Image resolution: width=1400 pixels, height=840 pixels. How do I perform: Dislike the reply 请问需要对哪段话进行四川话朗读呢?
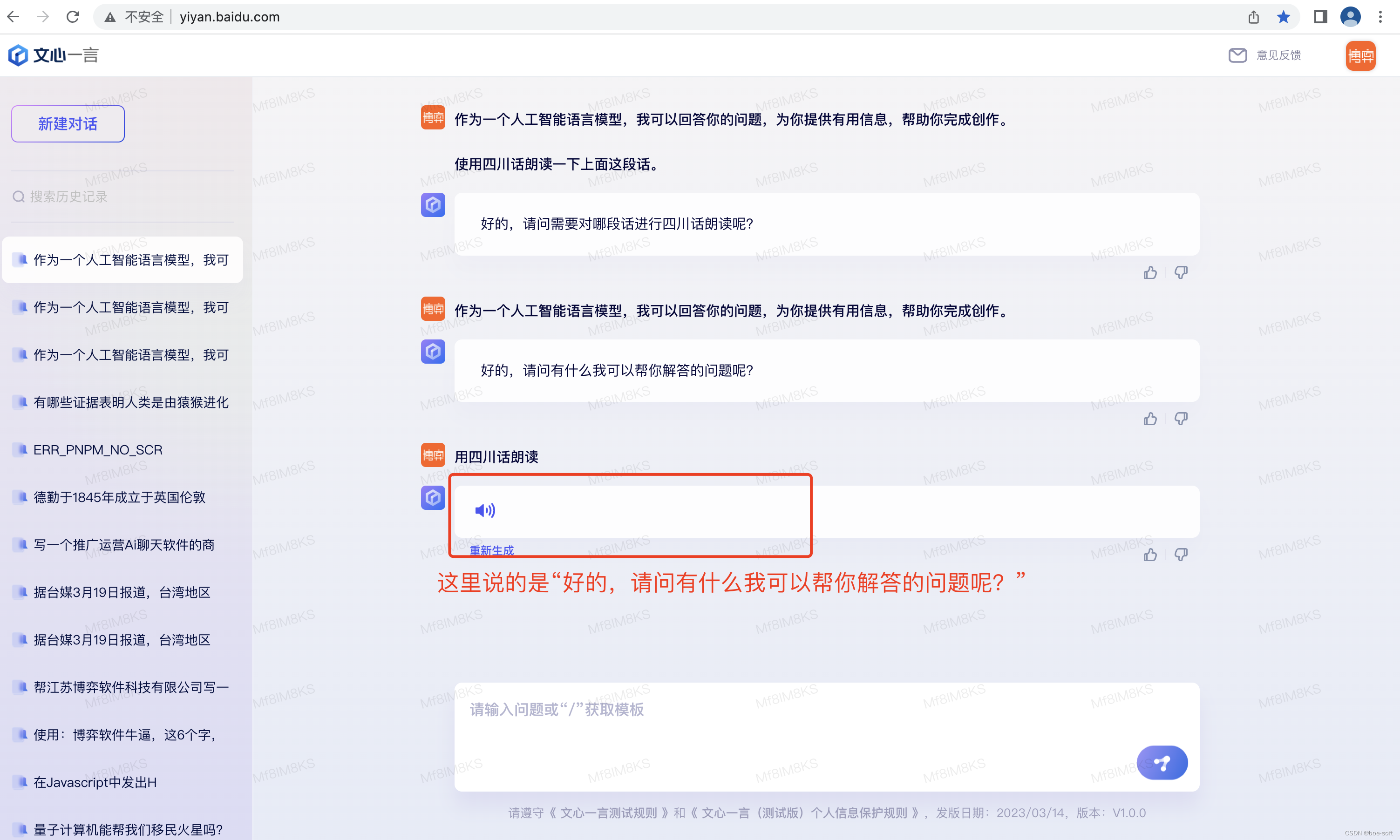1180,273
